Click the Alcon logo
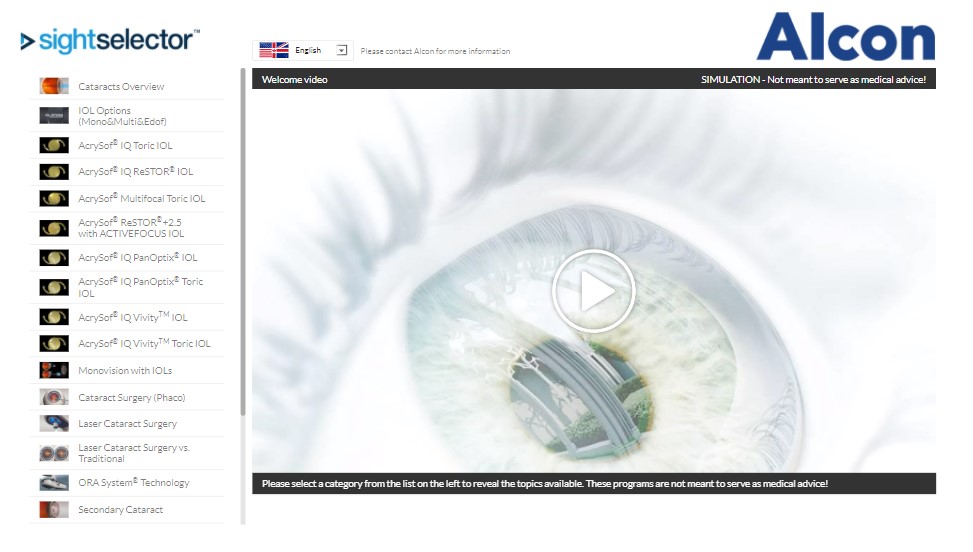 846,37
